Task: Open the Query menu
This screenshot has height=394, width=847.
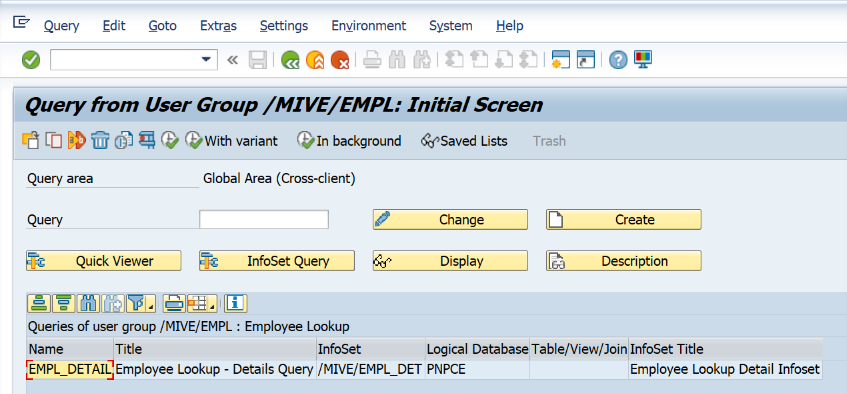Action: 61,25
